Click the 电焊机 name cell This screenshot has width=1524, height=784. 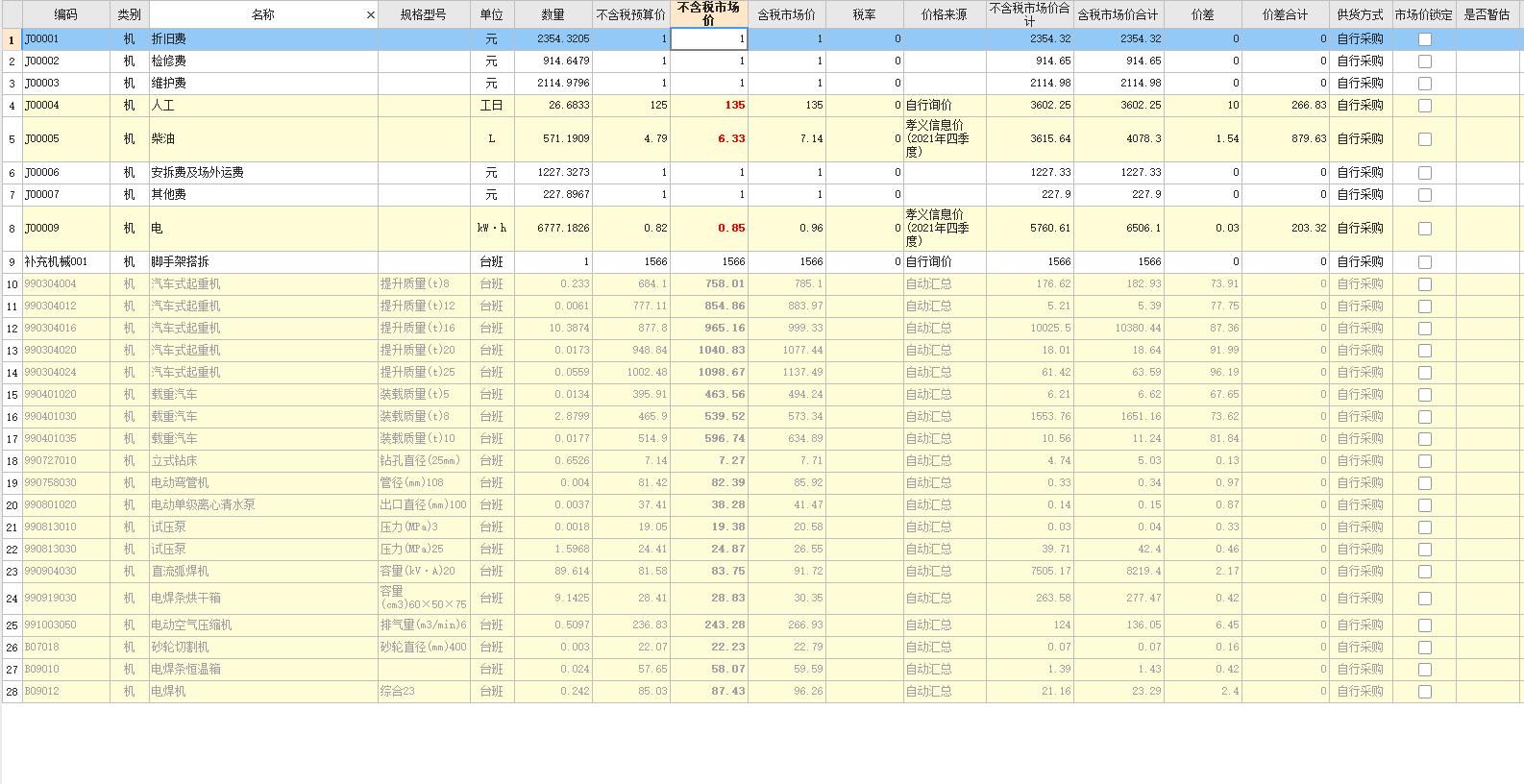coord(263,692)
